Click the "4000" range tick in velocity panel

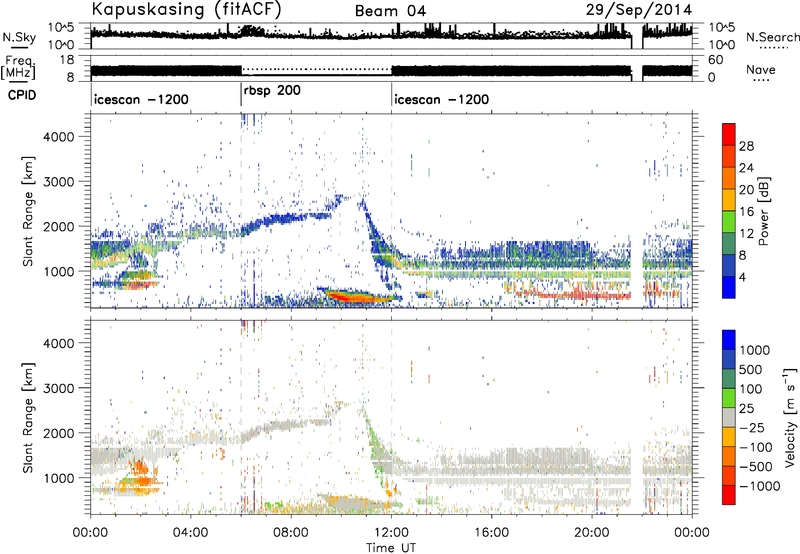(x=59, y=343)
